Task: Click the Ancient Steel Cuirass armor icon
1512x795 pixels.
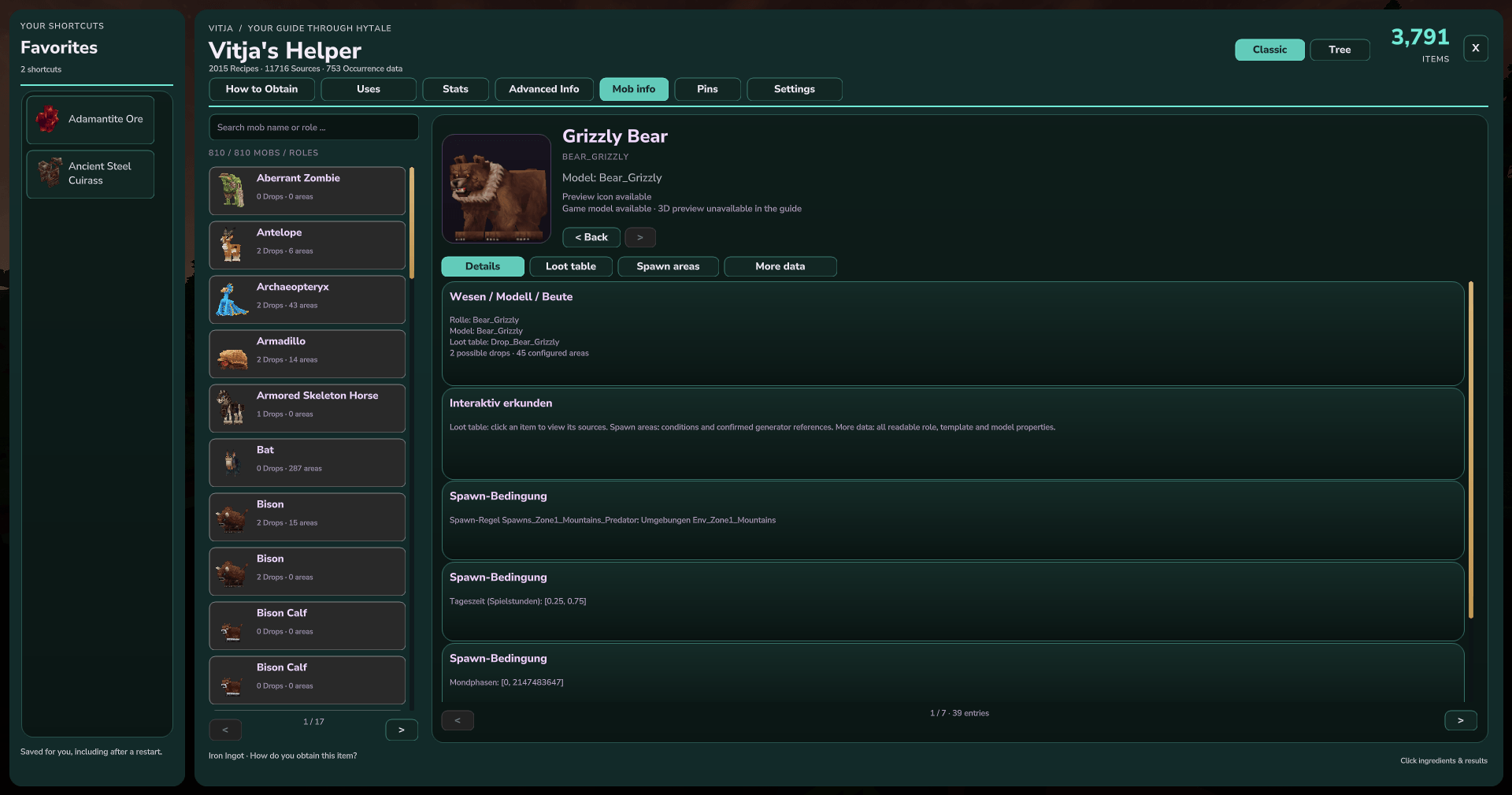Action: (x=50, y=173)
